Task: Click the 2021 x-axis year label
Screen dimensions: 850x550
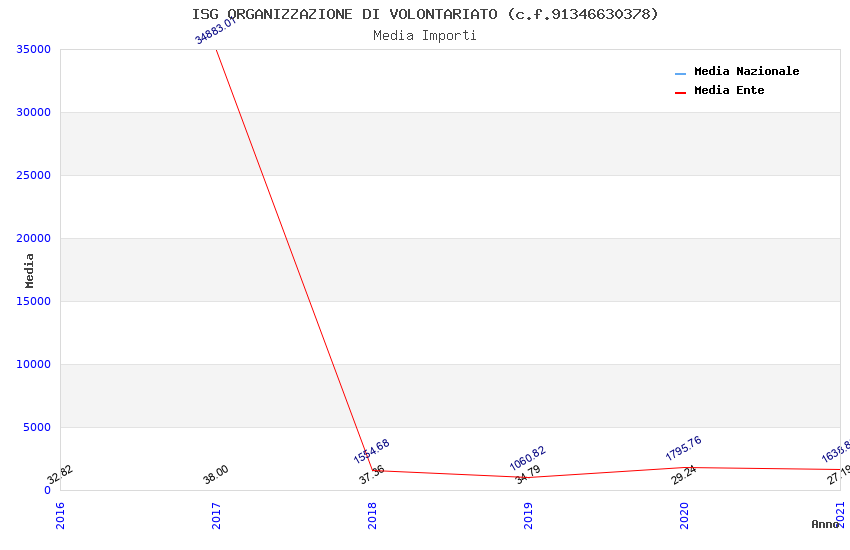Action: [841, 515]
